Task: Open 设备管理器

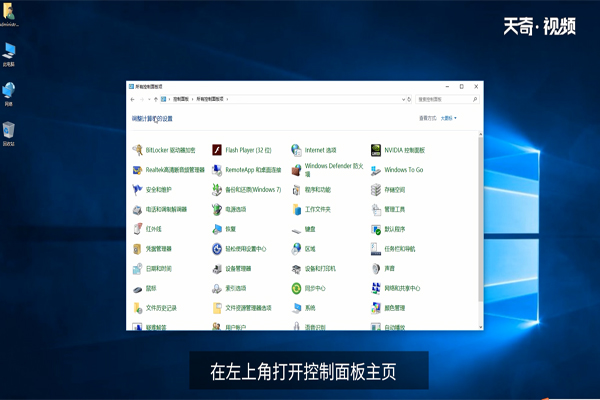Action: 232,269
